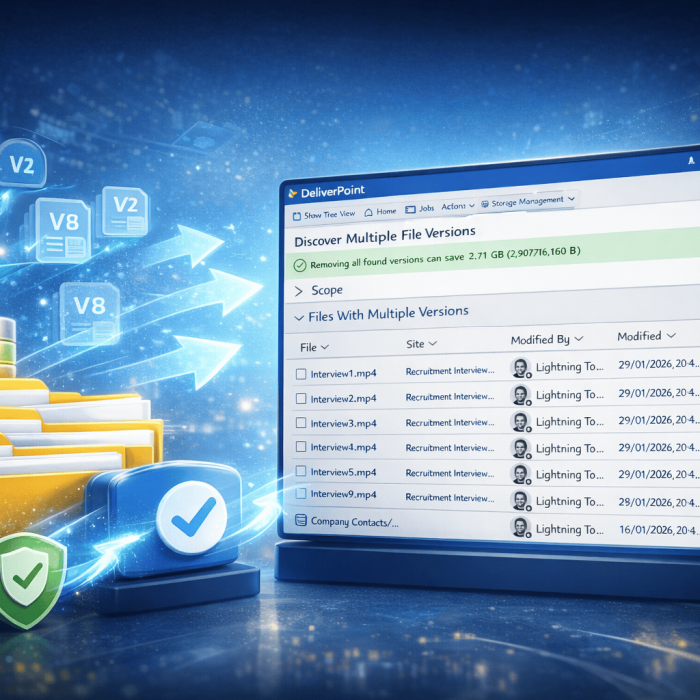This screenshot has width=700, height=700.
Task: Open the Modified column header dropdown
Action: 646,336
